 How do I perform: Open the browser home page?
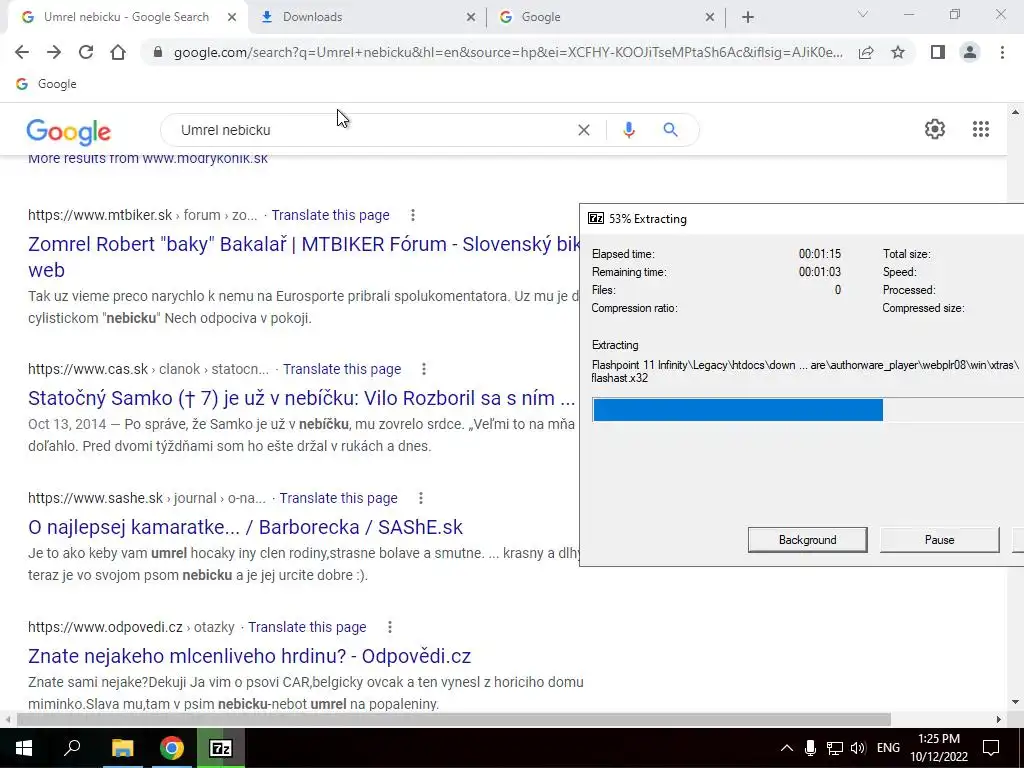(118, 52)
